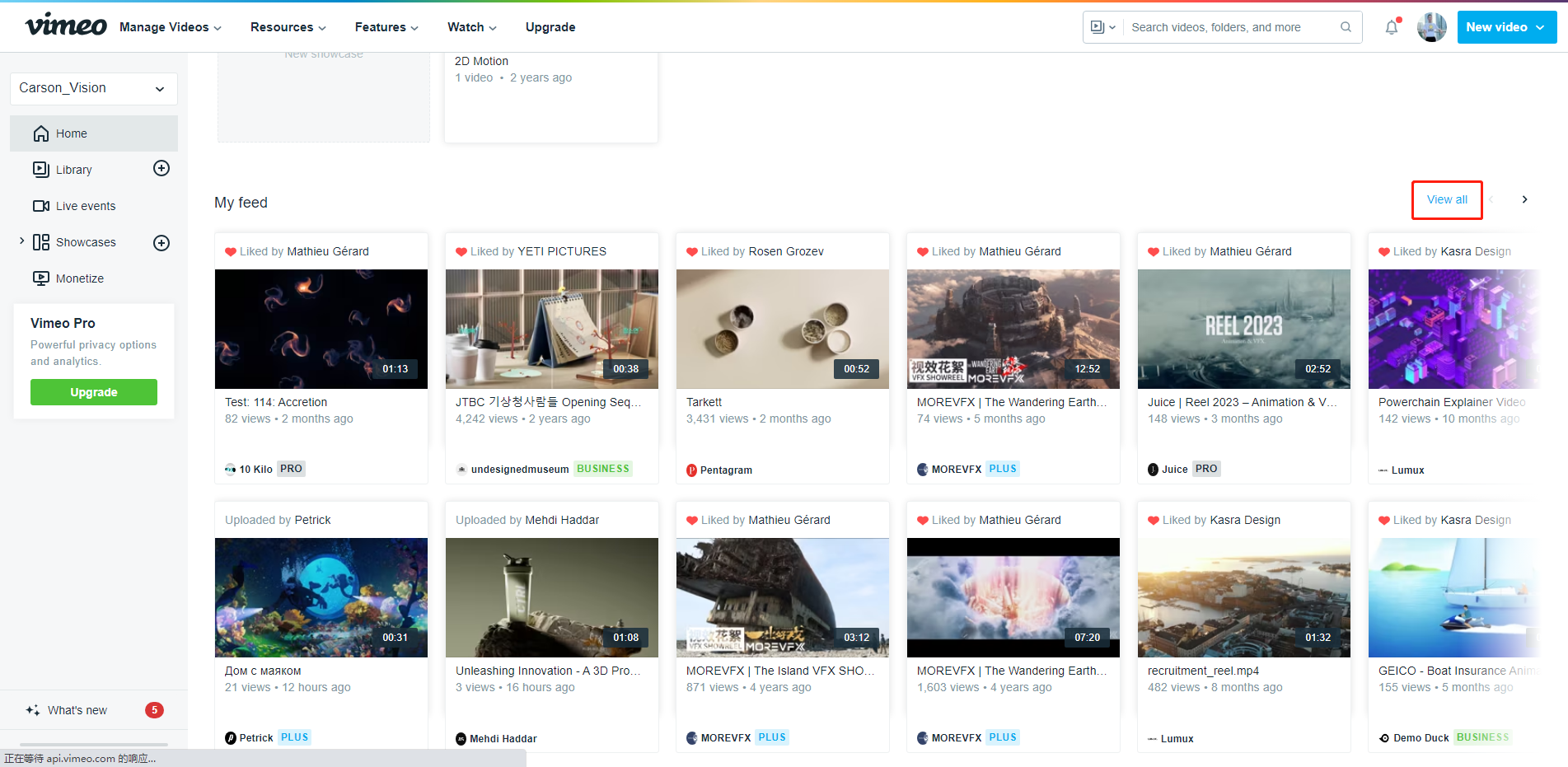Click View all for My feed
The width and height of the screenshot is (1568, 767).
1447,199
